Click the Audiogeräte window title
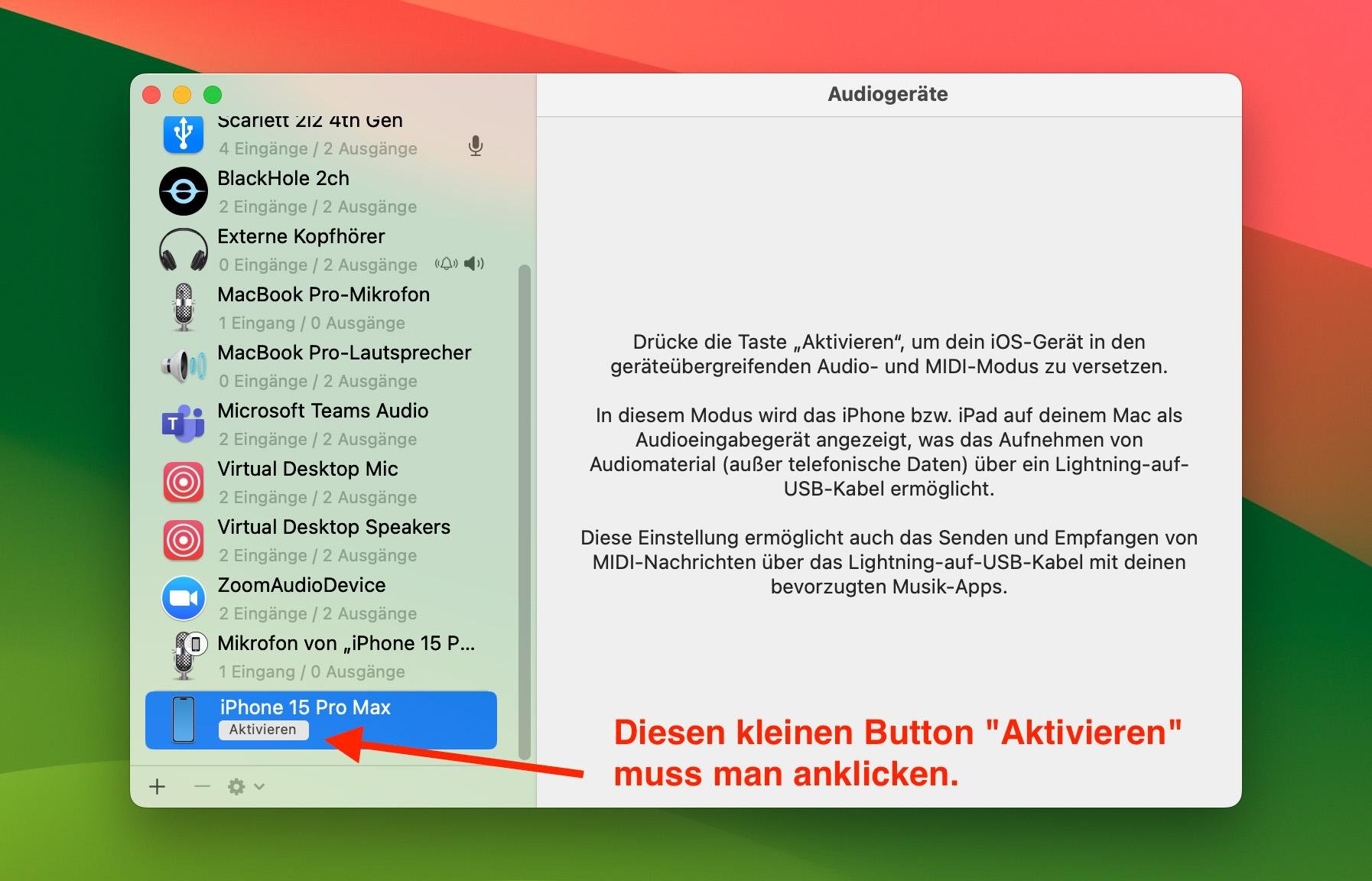Screen dimensions: 1372x881 click(x=888, y=94)
